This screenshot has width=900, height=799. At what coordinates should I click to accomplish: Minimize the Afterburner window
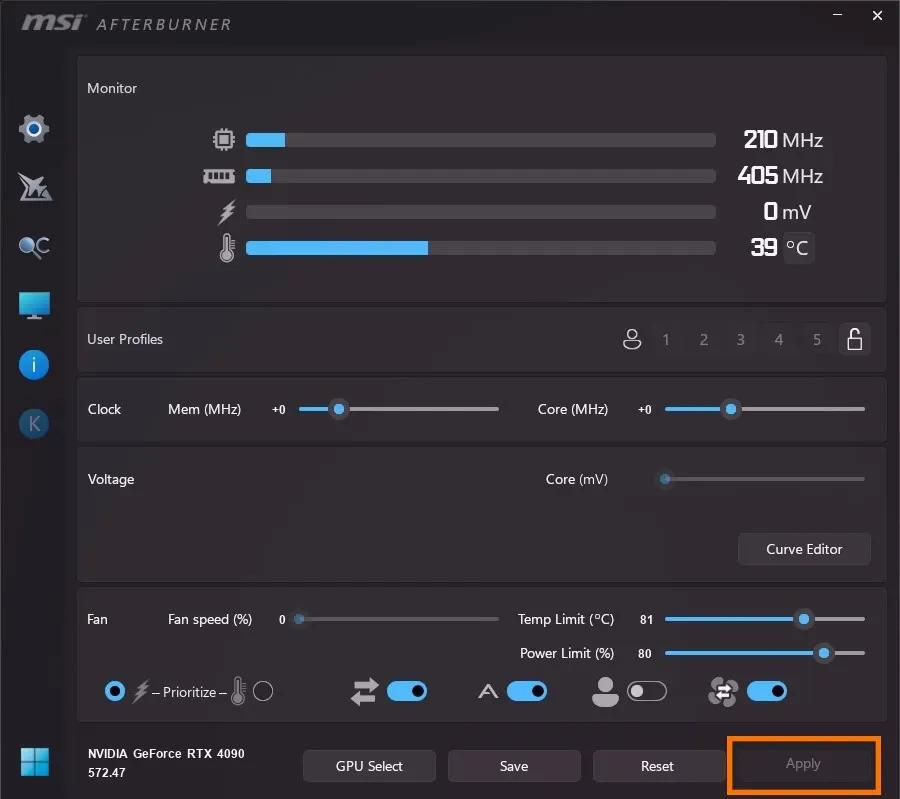tap(837, 15)
